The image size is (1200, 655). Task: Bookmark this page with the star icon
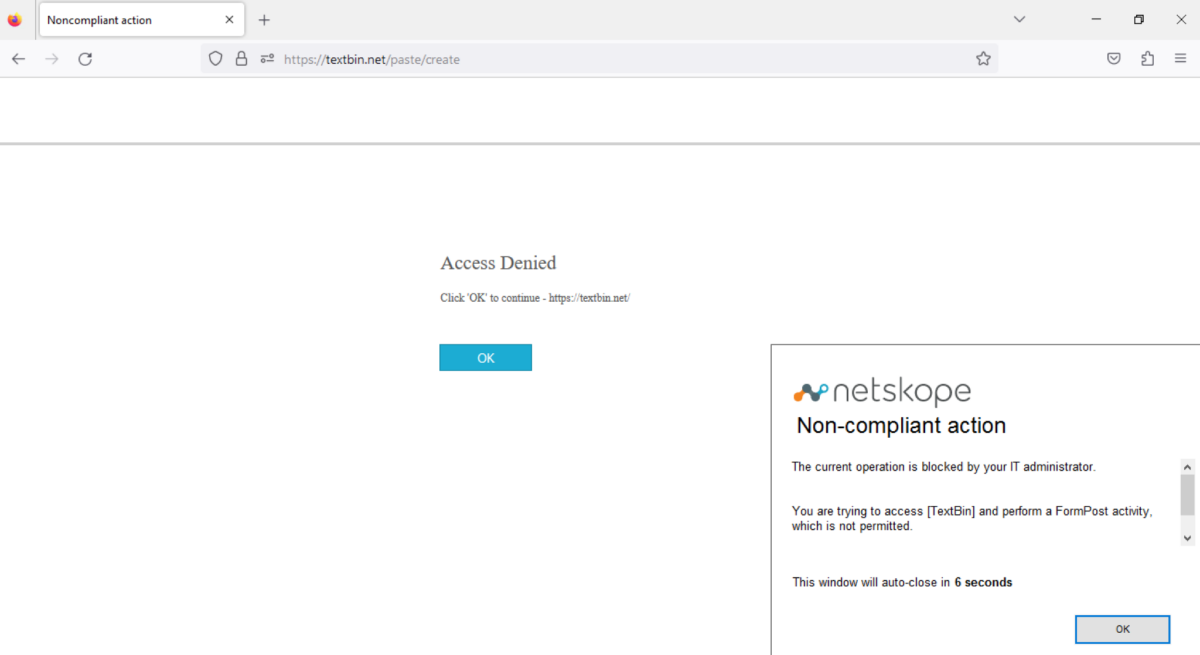pos(983,59)
